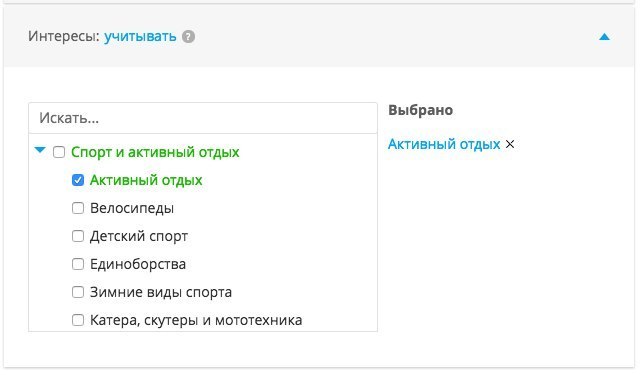Viewport: 641px width, 376px height.
Task: Click the Спорт и активный отдых label
Action: pos(155,152)
